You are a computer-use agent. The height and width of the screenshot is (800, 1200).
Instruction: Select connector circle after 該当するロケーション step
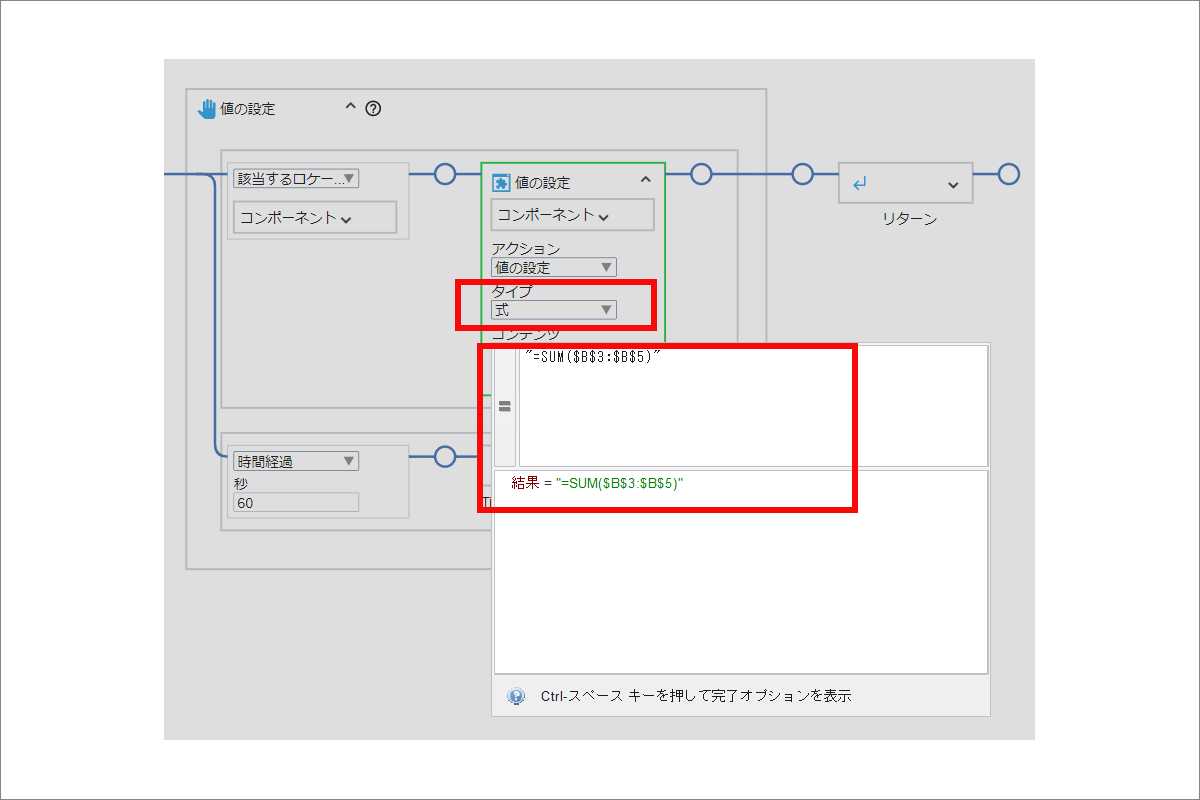coord(445,174)
